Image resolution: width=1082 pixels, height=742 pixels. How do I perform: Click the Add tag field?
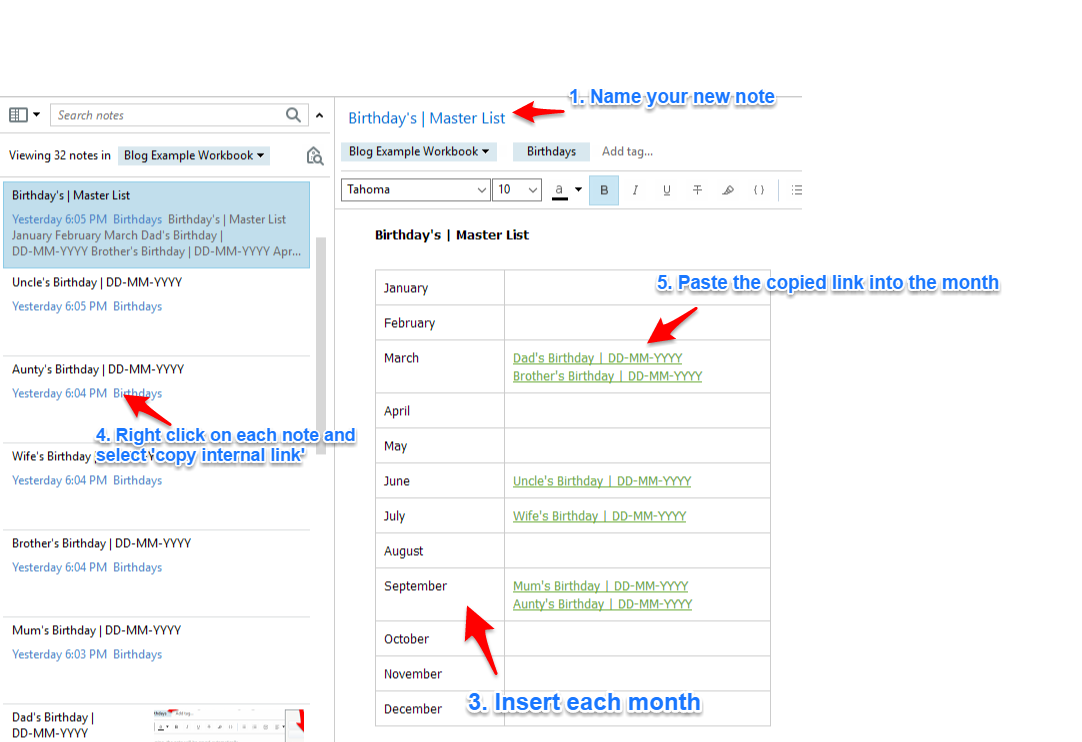click(627, 151)
